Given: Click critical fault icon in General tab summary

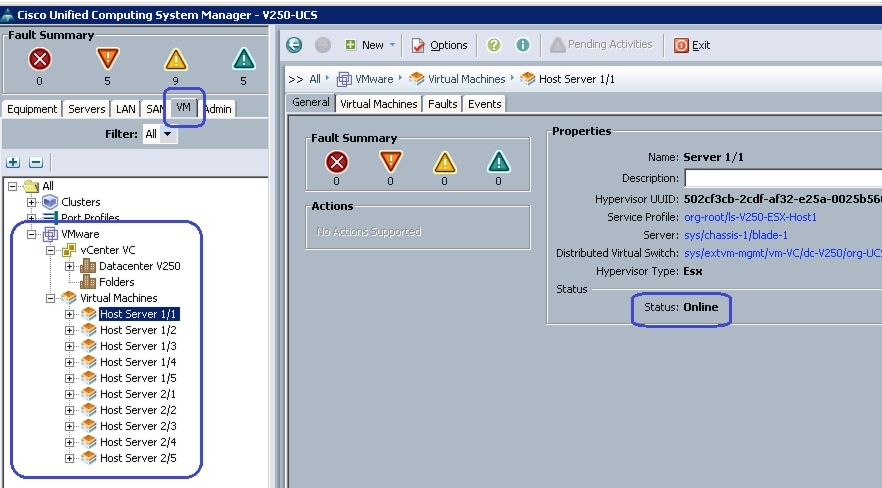Looking at the screenshot, I should click(x=336, y=163).
